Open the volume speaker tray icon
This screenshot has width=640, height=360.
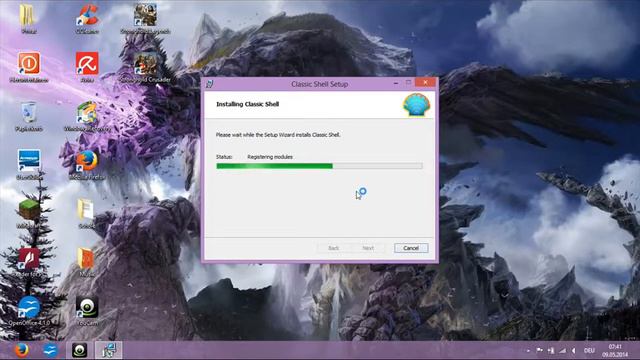tap(574, 350)
